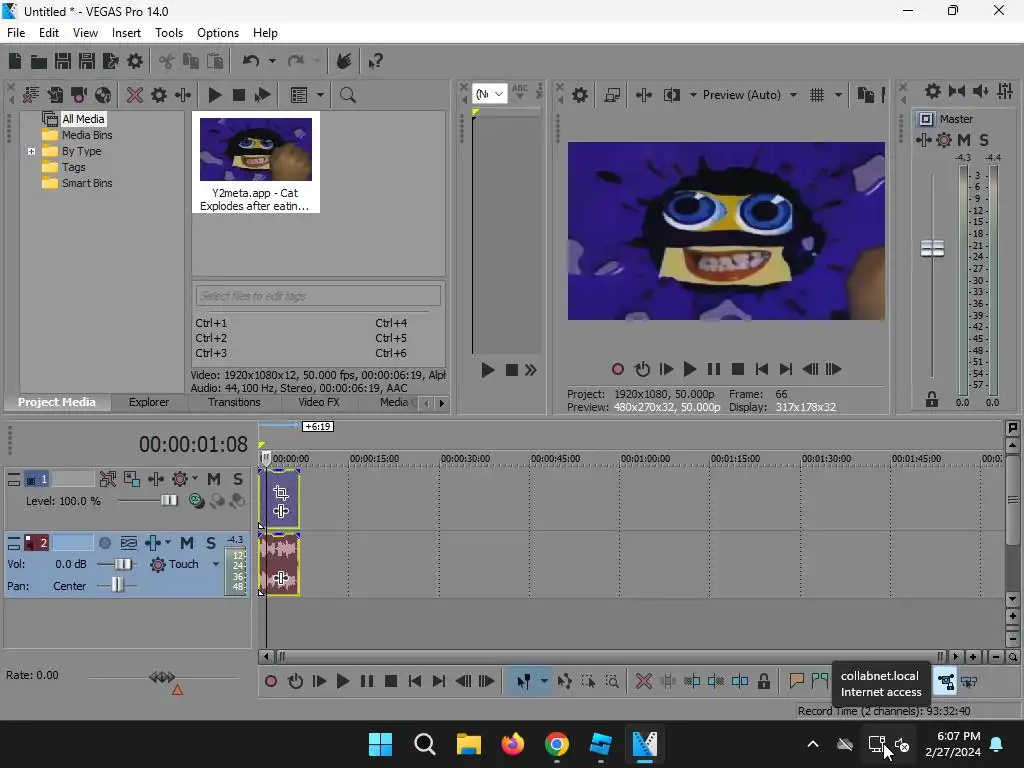The height and width of the screenshot is (768, 1024).
Task: Play timeline from transport bar
Action: [x=343, y=682]
